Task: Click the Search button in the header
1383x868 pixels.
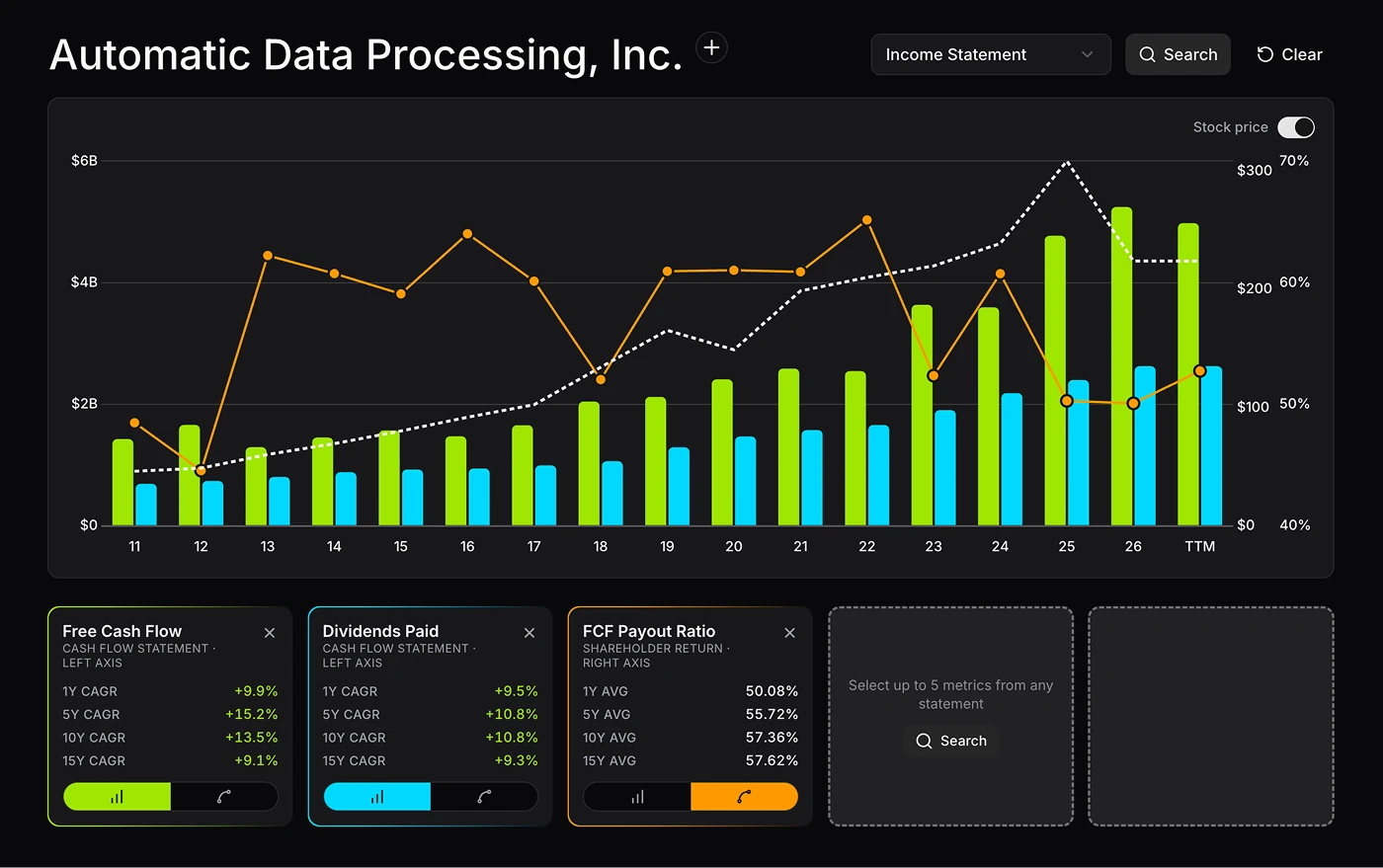Action: (1178, 55)
